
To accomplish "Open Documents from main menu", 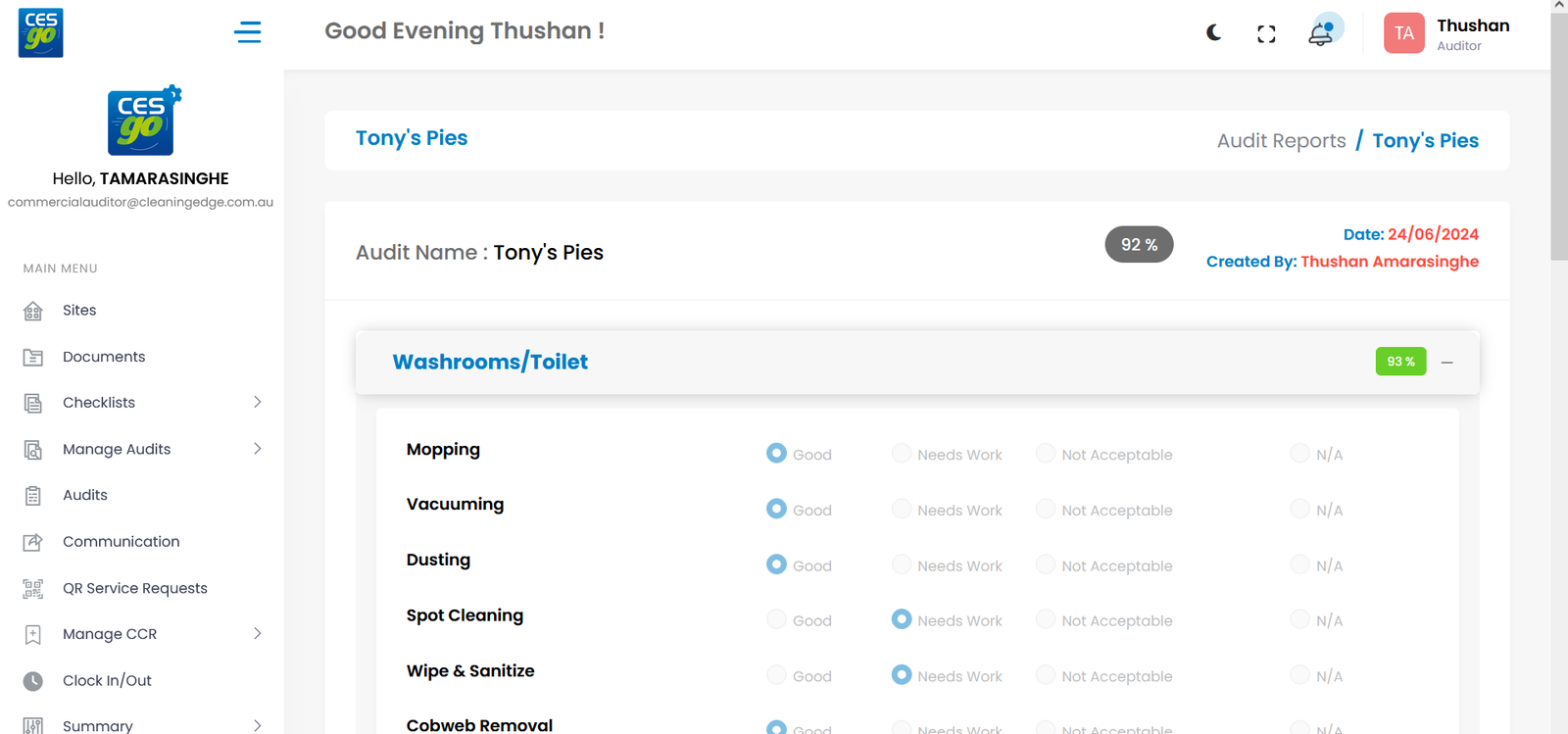I will click(x=104, y=357).
